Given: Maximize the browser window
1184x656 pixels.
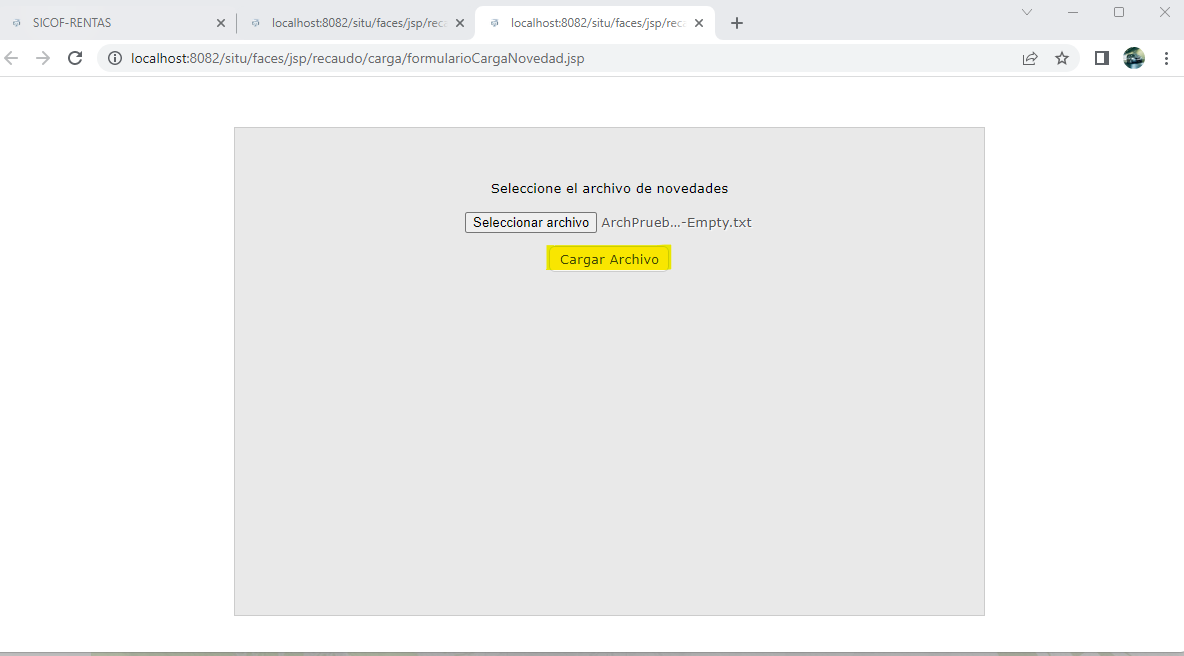Looking at the screenshot, I should point(1119,12).
